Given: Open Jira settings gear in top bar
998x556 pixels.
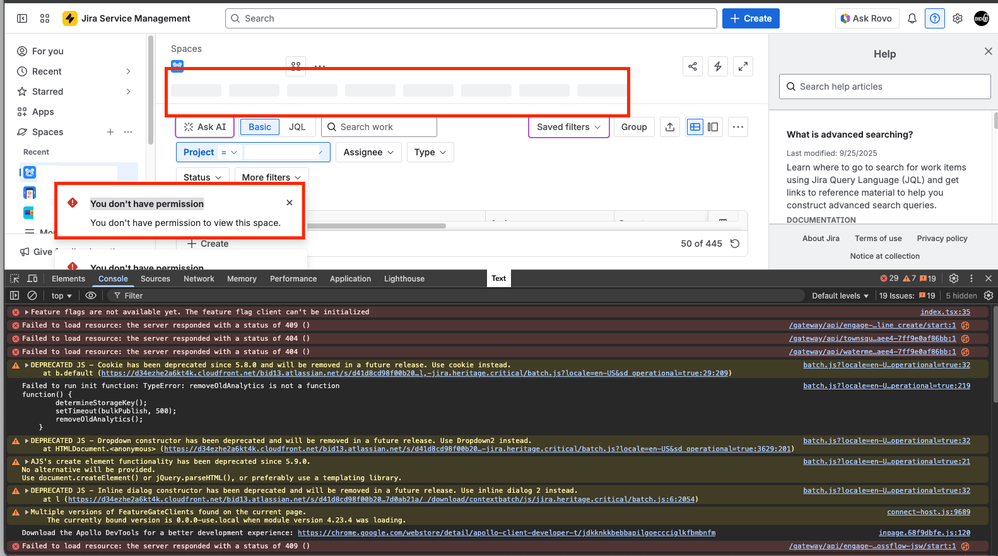Looking at the screenshot, I should (957, 18).
